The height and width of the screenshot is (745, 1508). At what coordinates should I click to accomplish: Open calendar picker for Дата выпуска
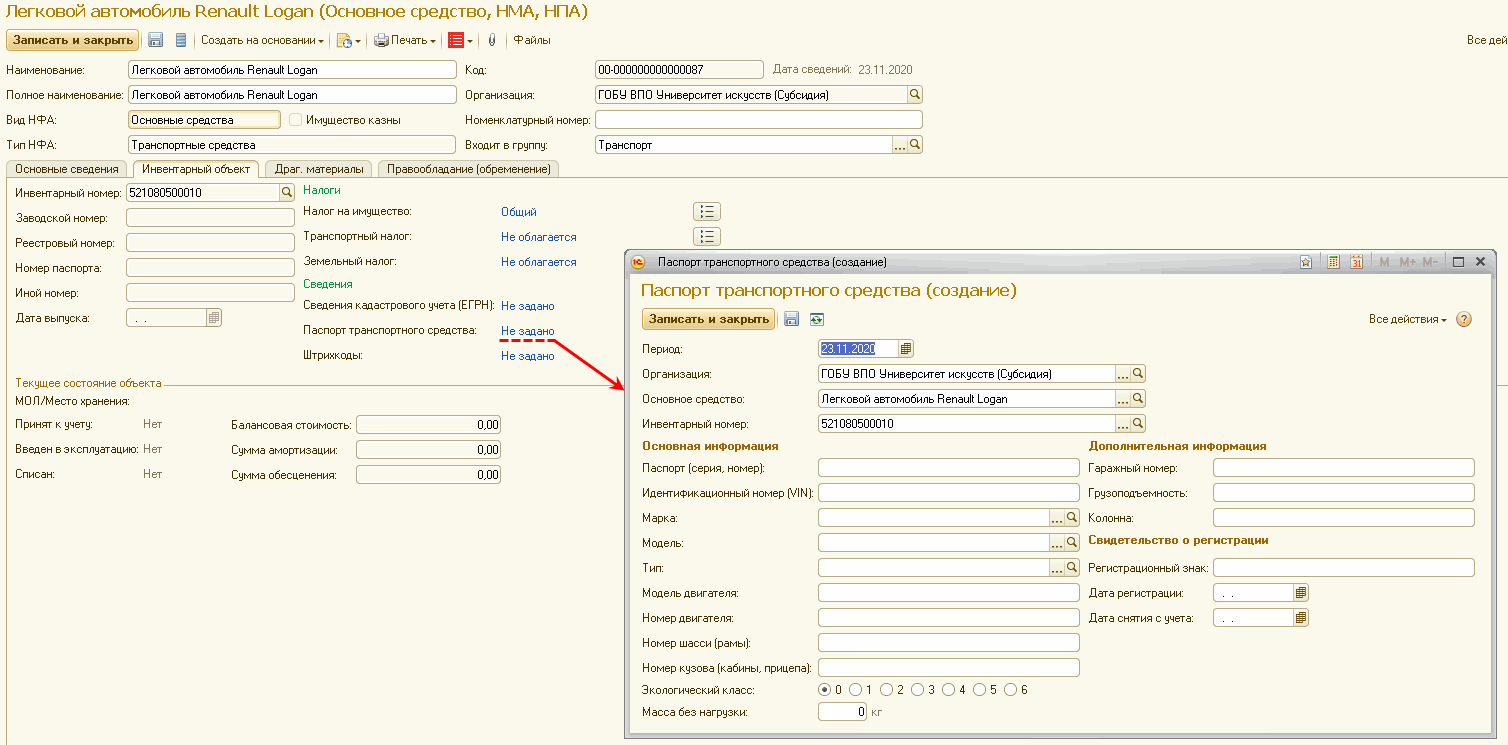214,318
